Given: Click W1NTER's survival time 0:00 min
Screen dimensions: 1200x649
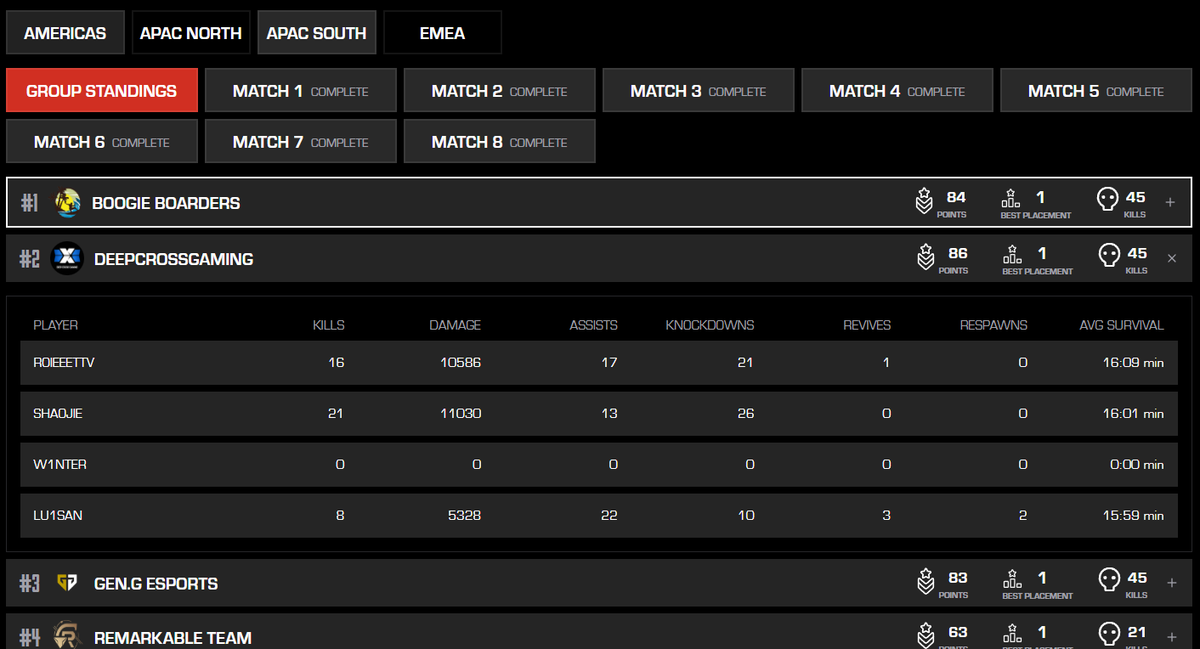Looking at the screenshot, I should pyautogui.click(x=1137, y=465).
